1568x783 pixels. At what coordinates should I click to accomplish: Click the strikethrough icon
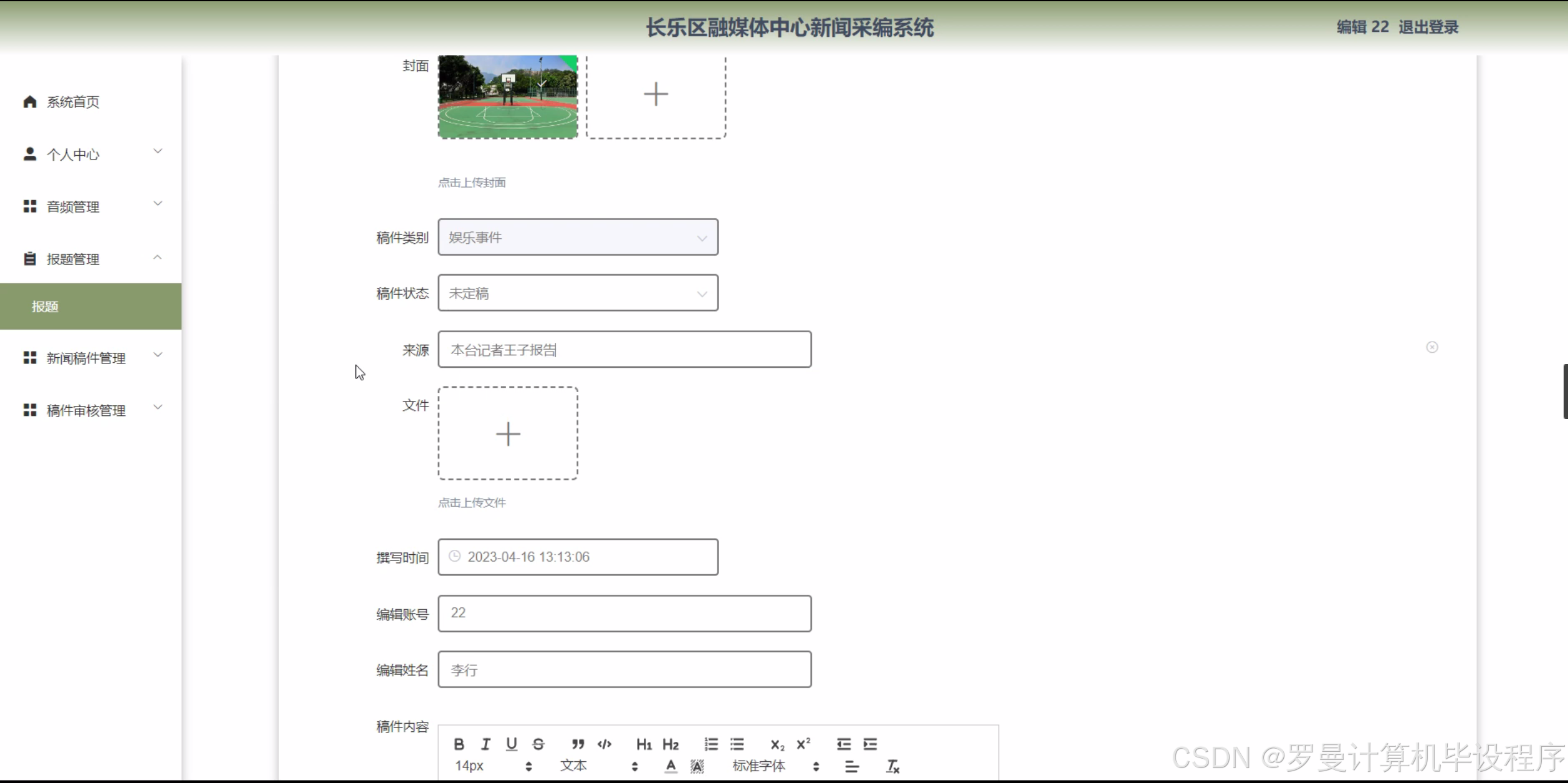tap(538, 744)
